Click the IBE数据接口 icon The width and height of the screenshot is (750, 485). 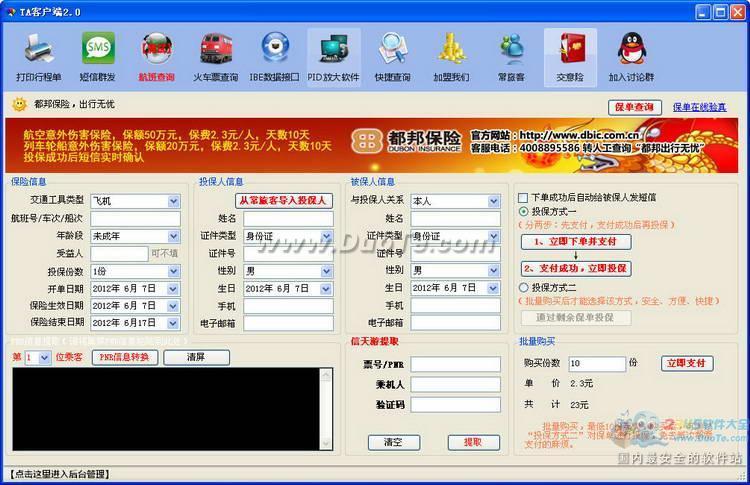pyautogui.click(x=275, y=49)
